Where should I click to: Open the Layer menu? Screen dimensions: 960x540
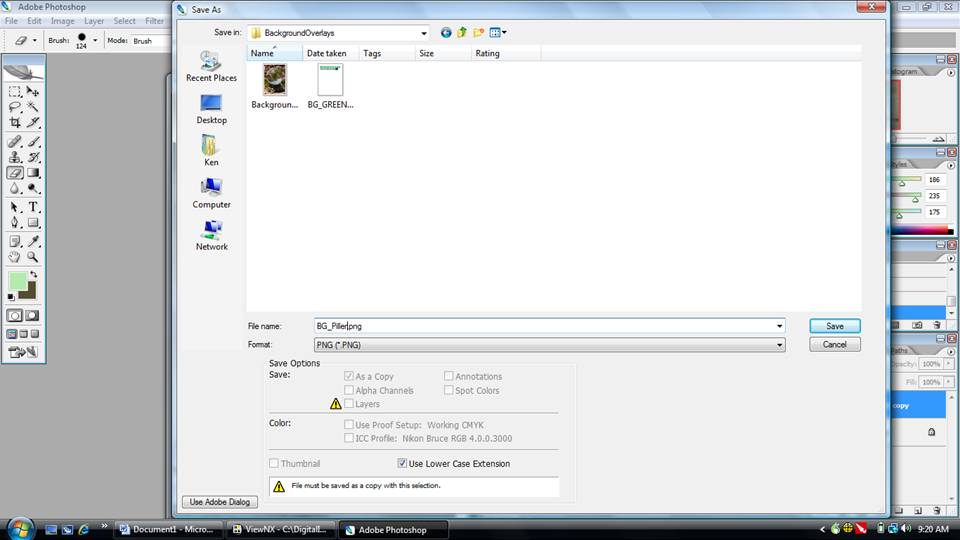[94, 21]
